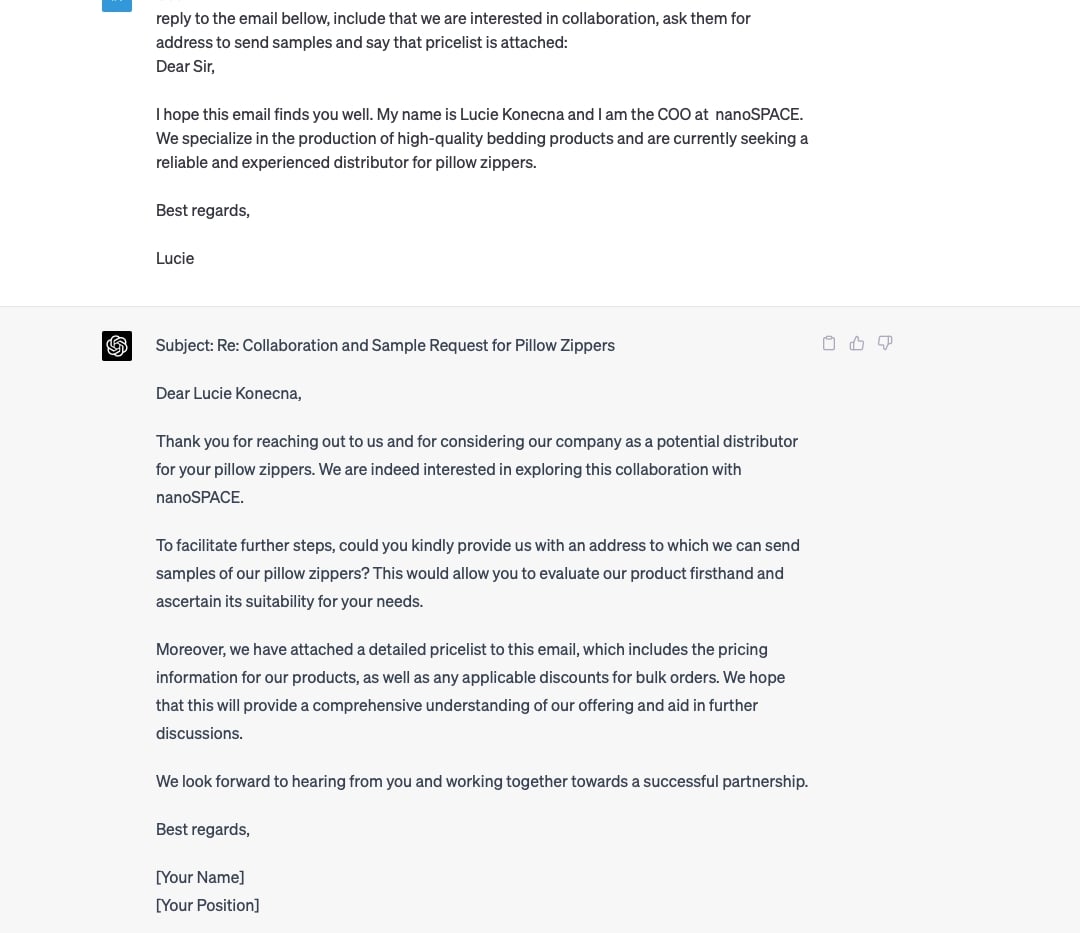Click the thumbs down icon
1080x933 pixels.
pos(885,343)
